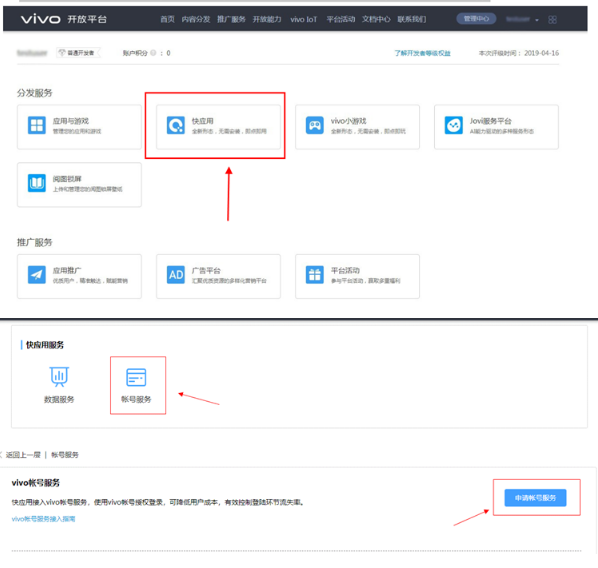Open the 应用推广 paper plane icon
The height and width of the screenshot is (568, 598).
point(37,275)
